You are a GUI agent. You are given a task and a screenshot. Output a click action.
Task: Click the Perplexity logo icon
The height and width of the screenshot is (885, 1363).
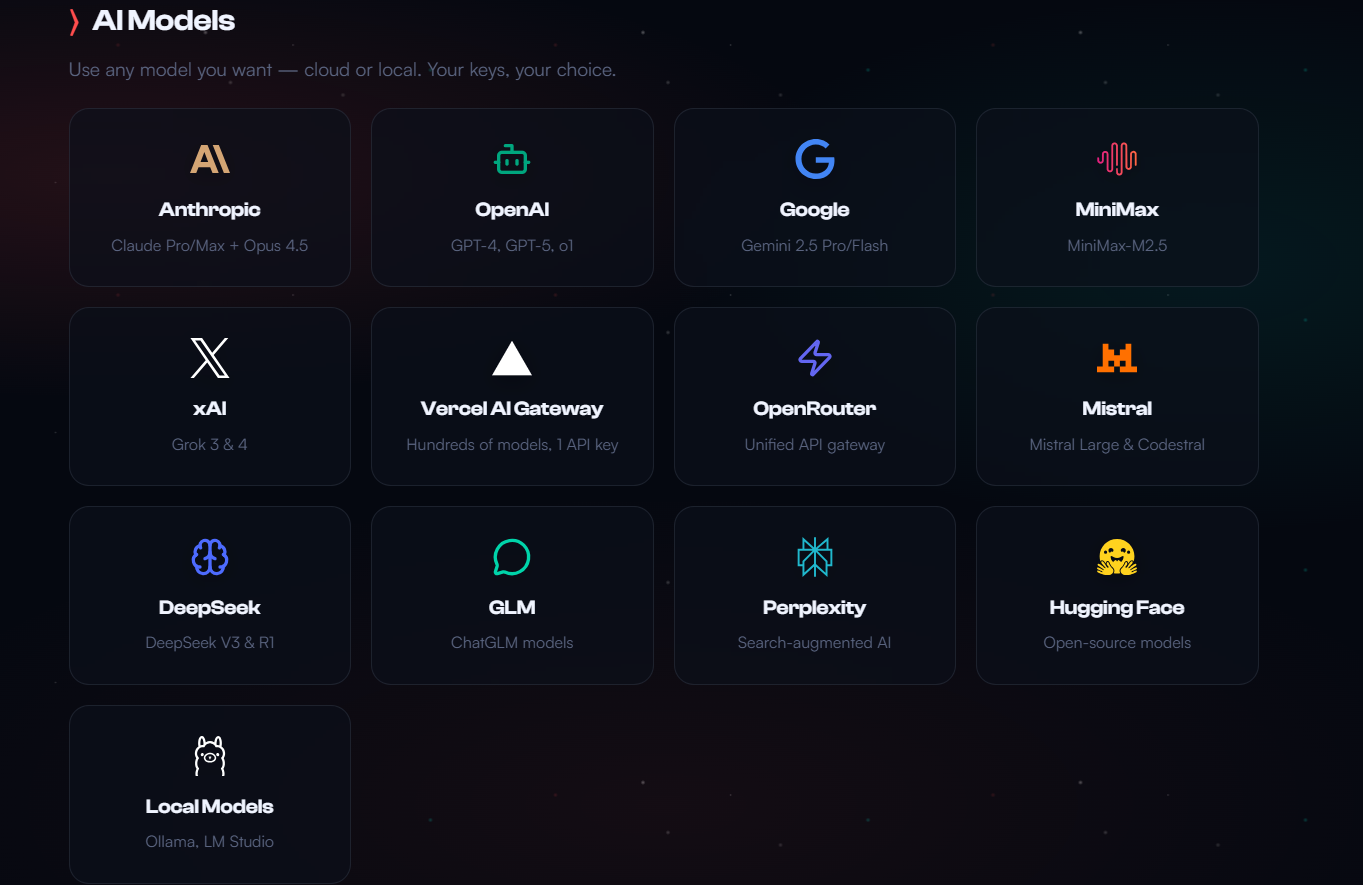(x=815, y=557)
